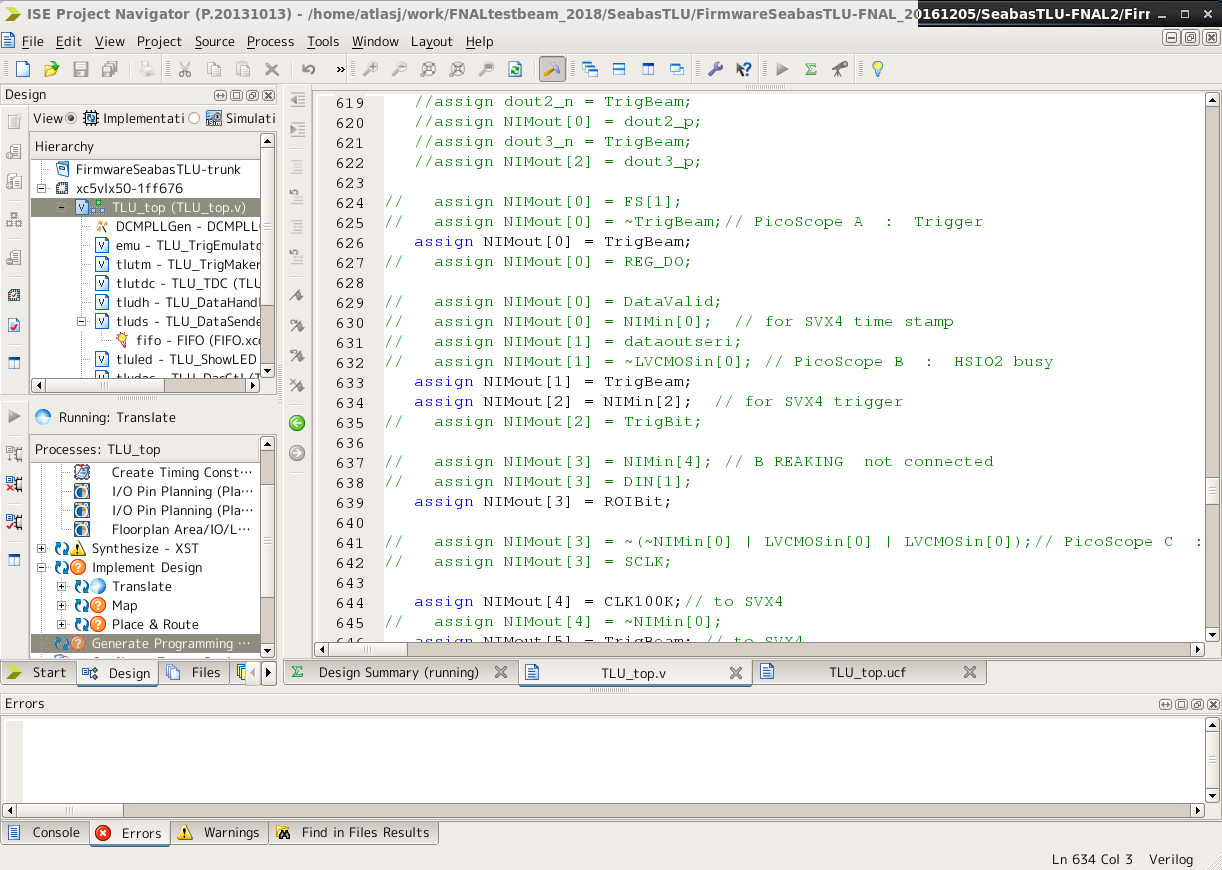Toggle the highlighted hammer toolbar button
This screenshot has width=1222, height=870.
click(550, 69)
